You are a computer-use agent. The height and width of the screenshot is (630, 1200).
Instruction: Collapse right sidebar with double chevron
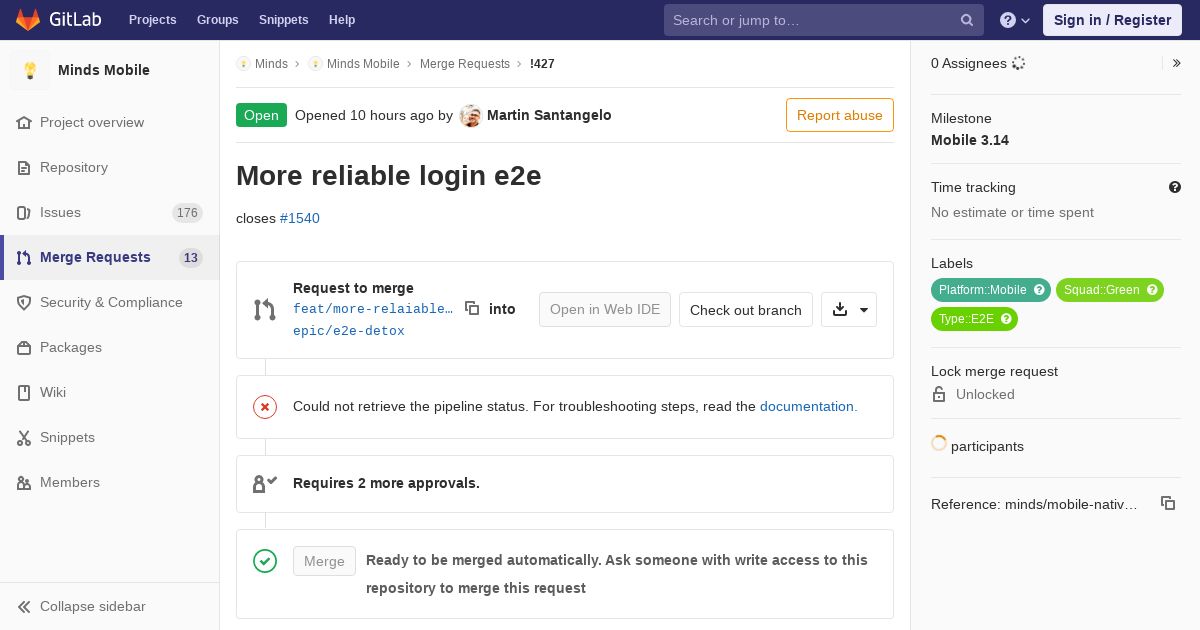coord(1177,63)
